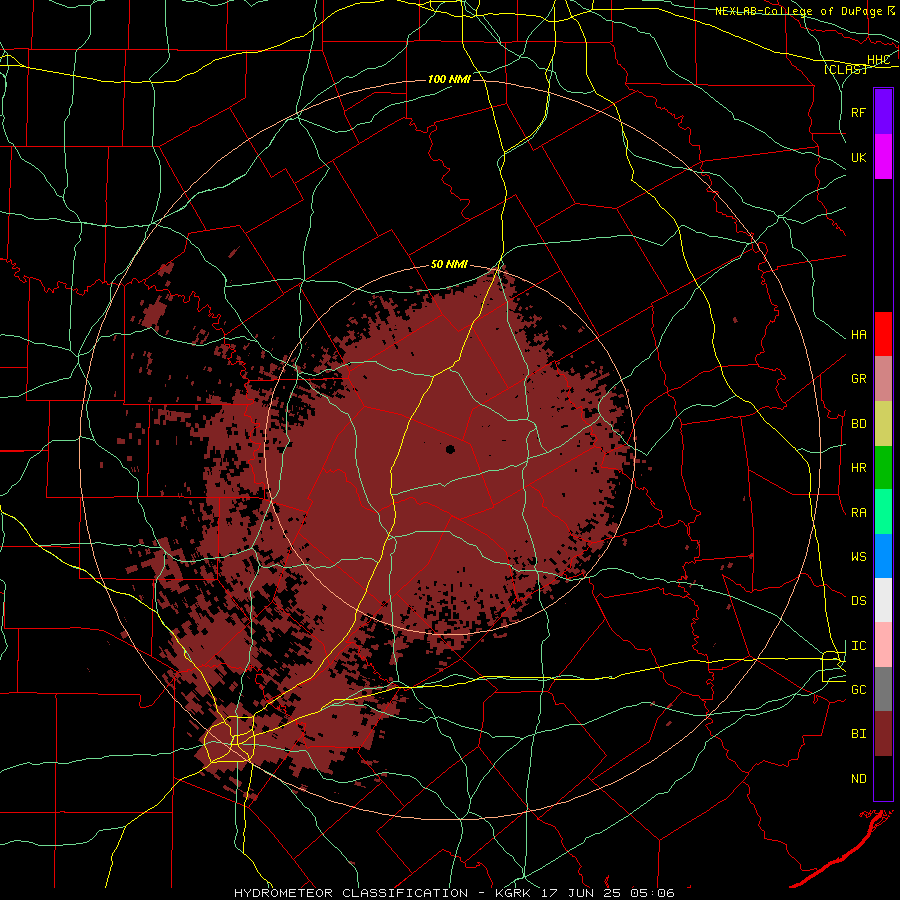
Task: Pick the HR green legend swatch
Action: tap(883, 468)
